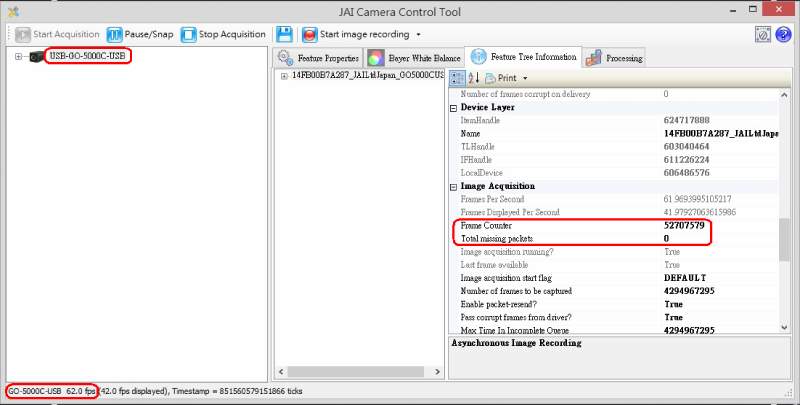The image size is (800, 405).
Task: Select the Frame Counter property
Action: coord(619,225)
